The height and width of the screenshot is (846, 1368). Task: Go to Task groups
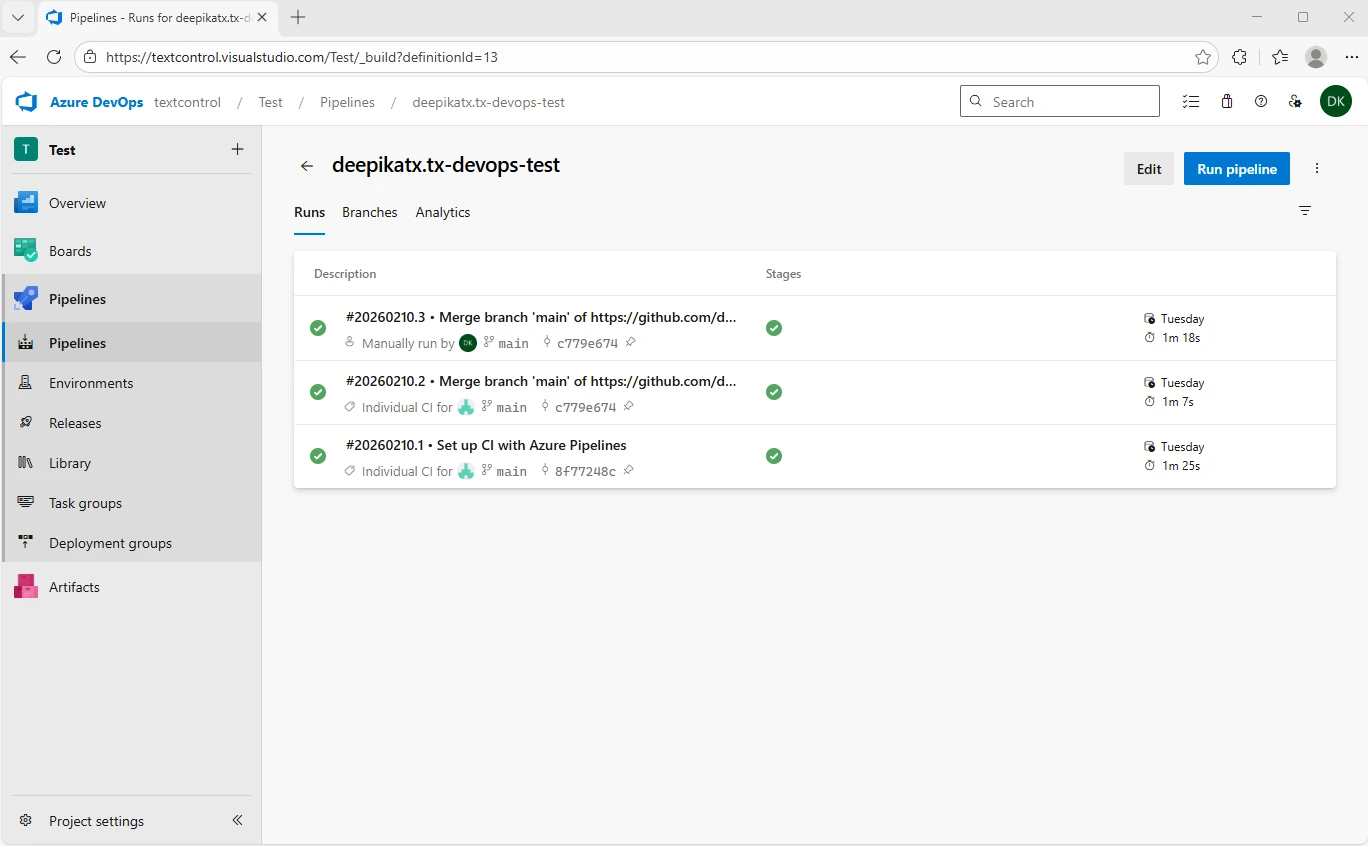click(x=84, y=502)
